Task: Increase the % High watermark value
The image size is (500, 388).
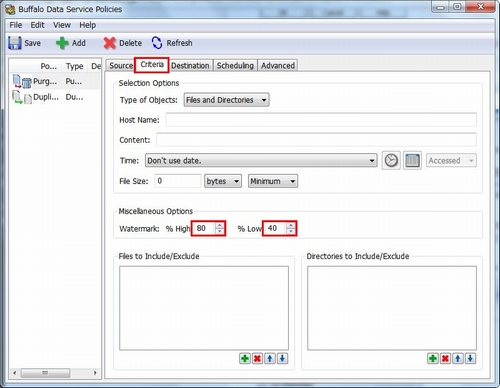Action: pos(219,225)
